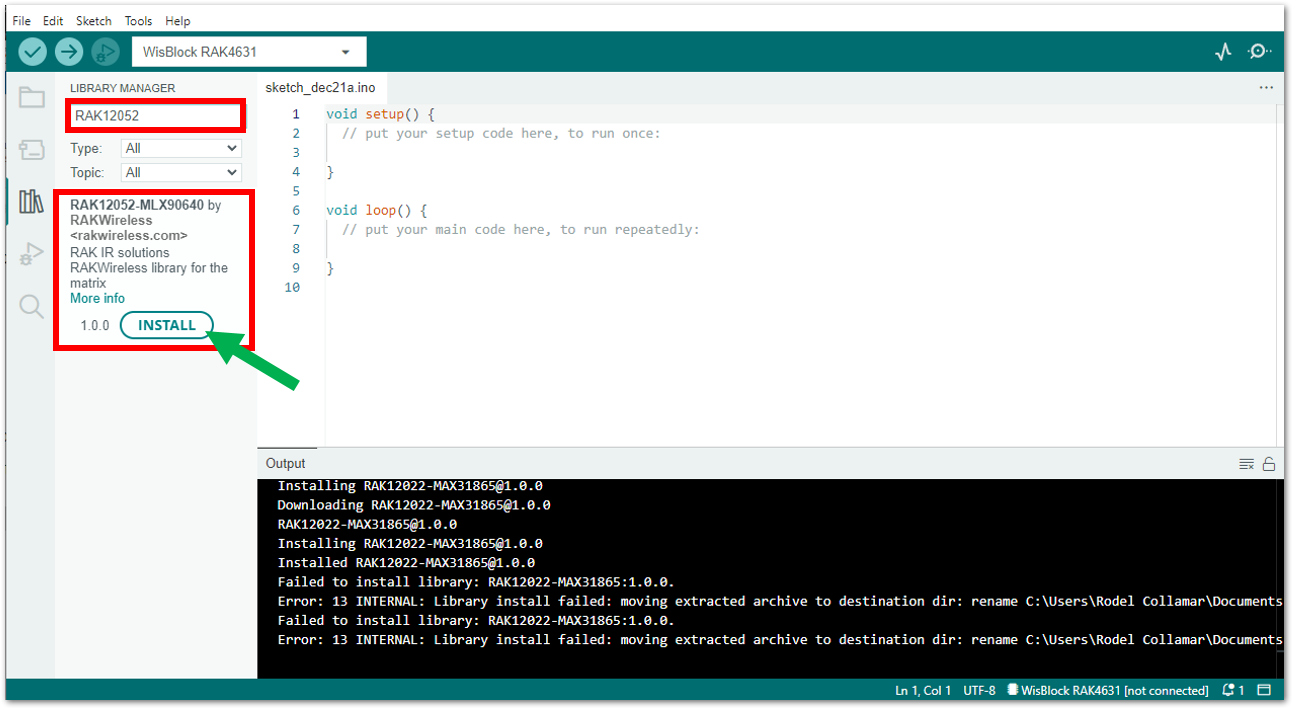Viewport: 1293px width, 709px height.
Task: Open the Search magnifier sidebar icon
Action: 32,306
